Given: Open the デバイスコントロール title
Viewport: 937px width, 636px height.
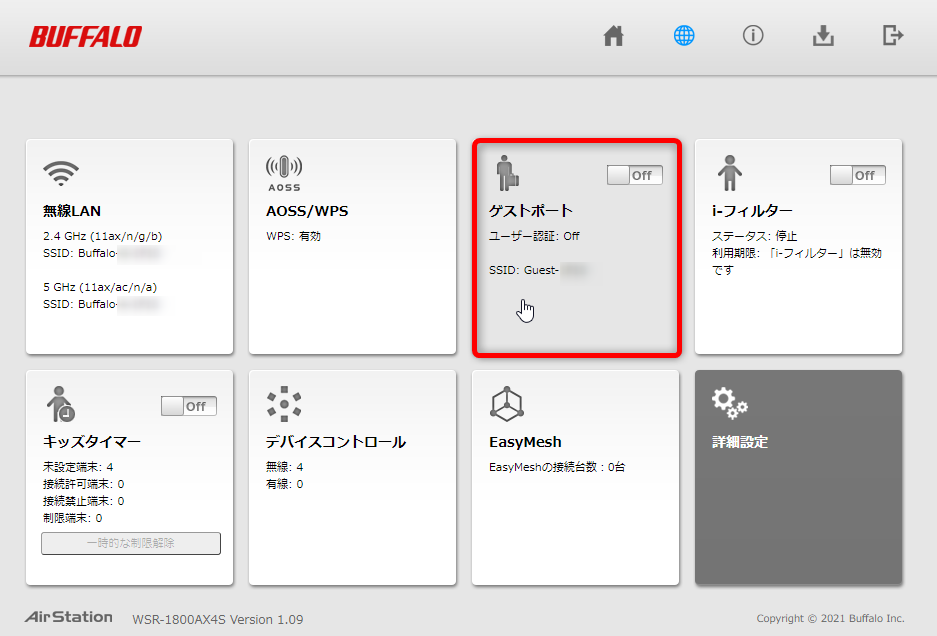Looking at the screenshot, I should [x=336, y=442].
